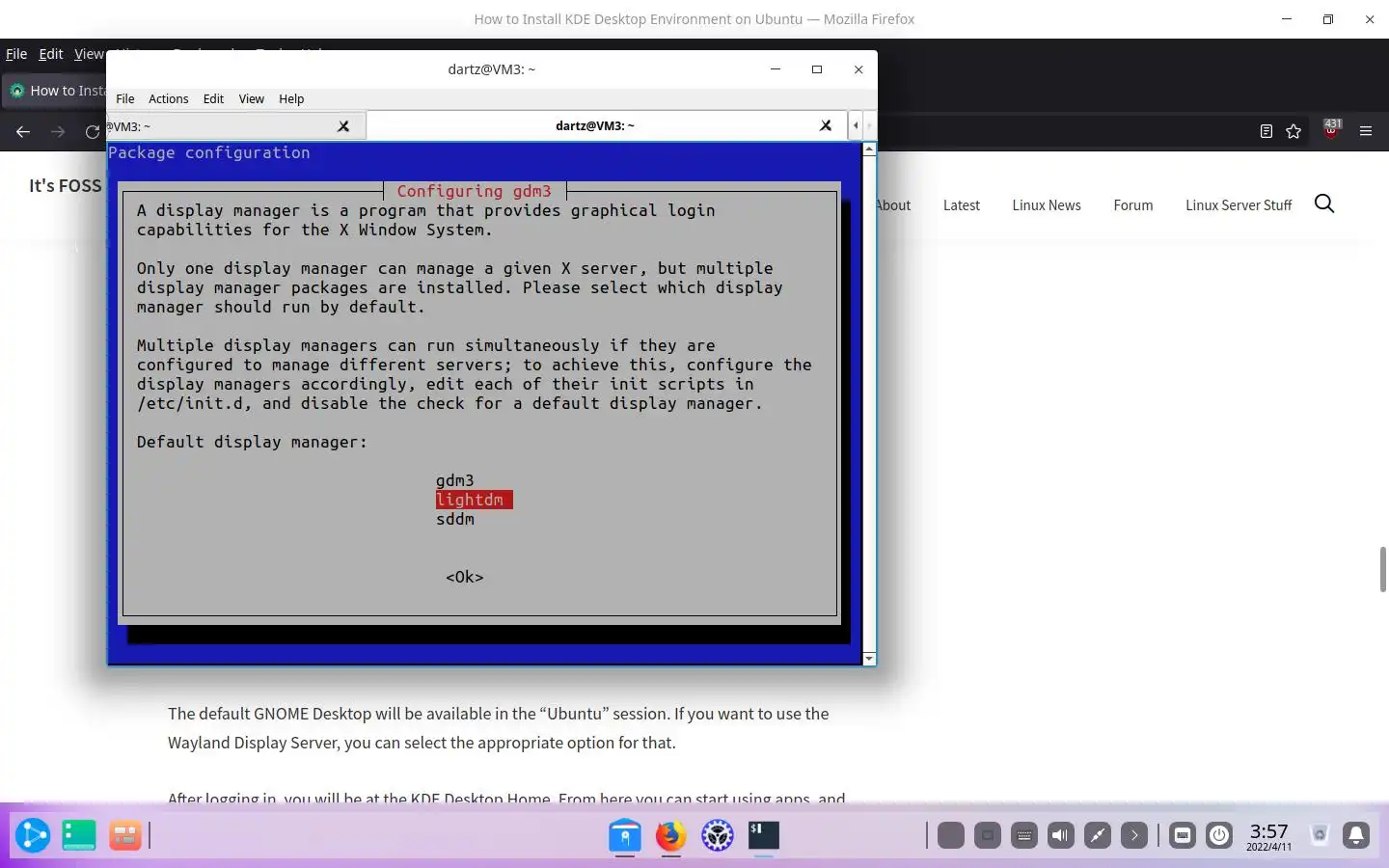Click the 'Configuring gdm3' dialog title
This screenshot has height=868, width=1389.
tap(474, 191)
